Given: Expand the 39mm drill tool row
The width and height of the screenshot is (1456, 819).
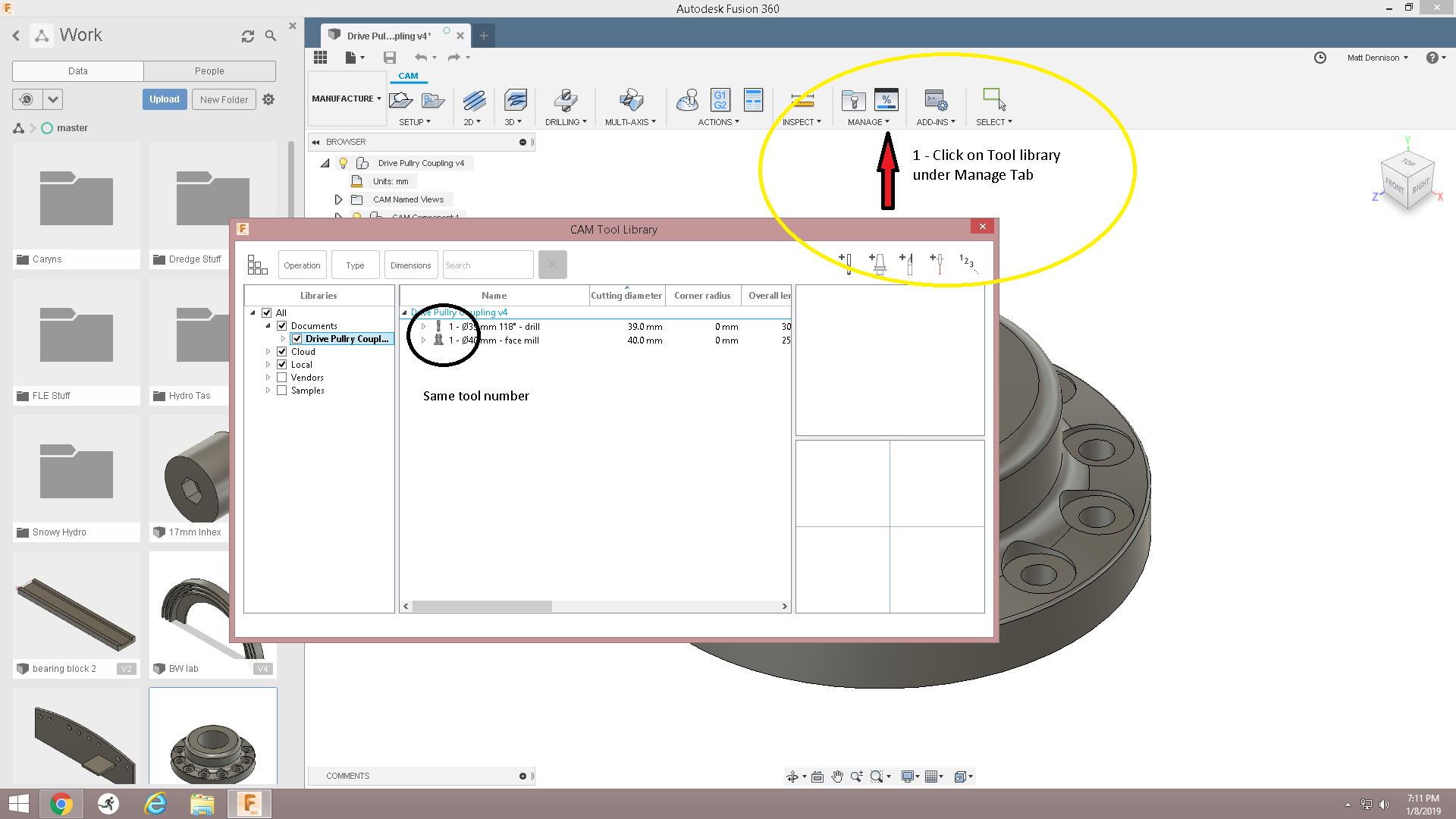Looking at the screenshot, I should 423,327.
